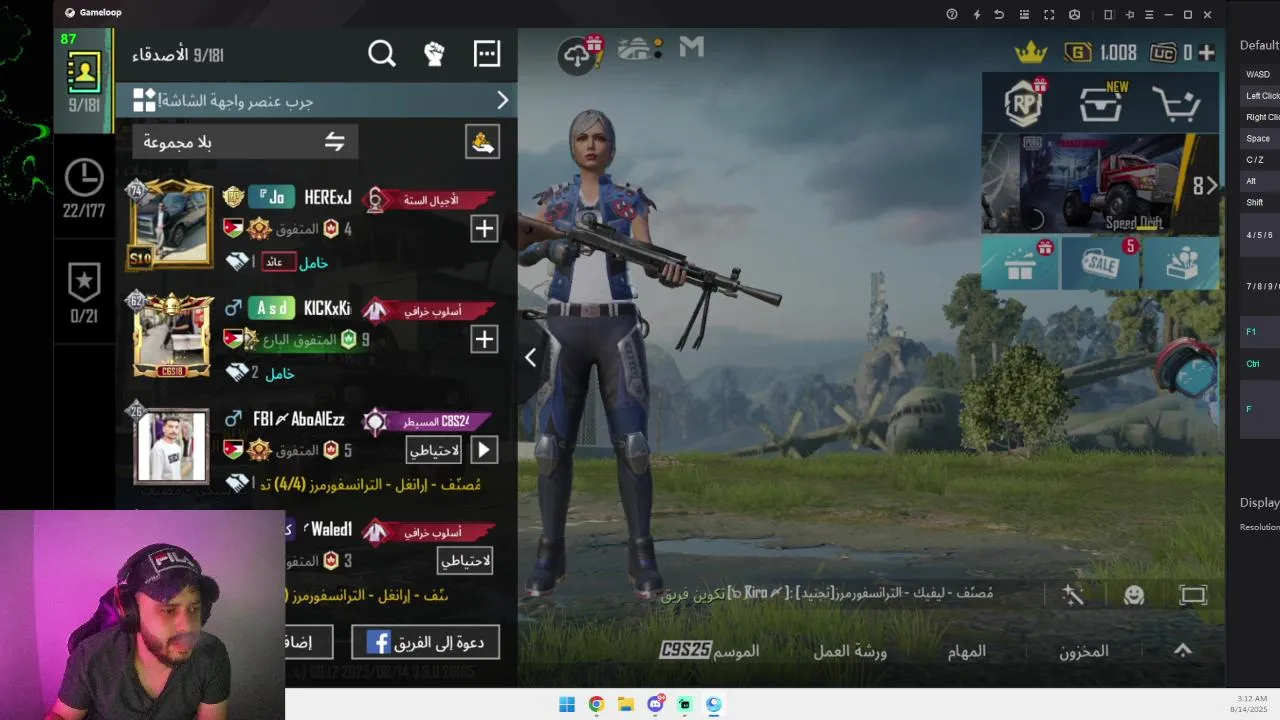
Task: Click the sparkle magic wand icon
Action: pos(1073,595)
